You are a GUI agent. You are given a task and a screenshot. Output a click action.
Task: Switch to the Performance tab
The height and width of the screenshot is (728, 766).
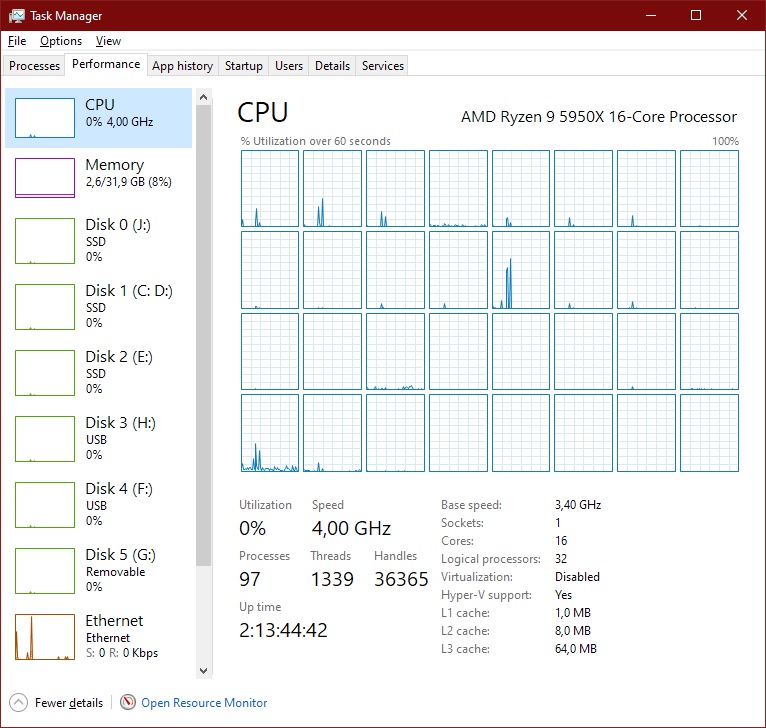pos(106,64)
